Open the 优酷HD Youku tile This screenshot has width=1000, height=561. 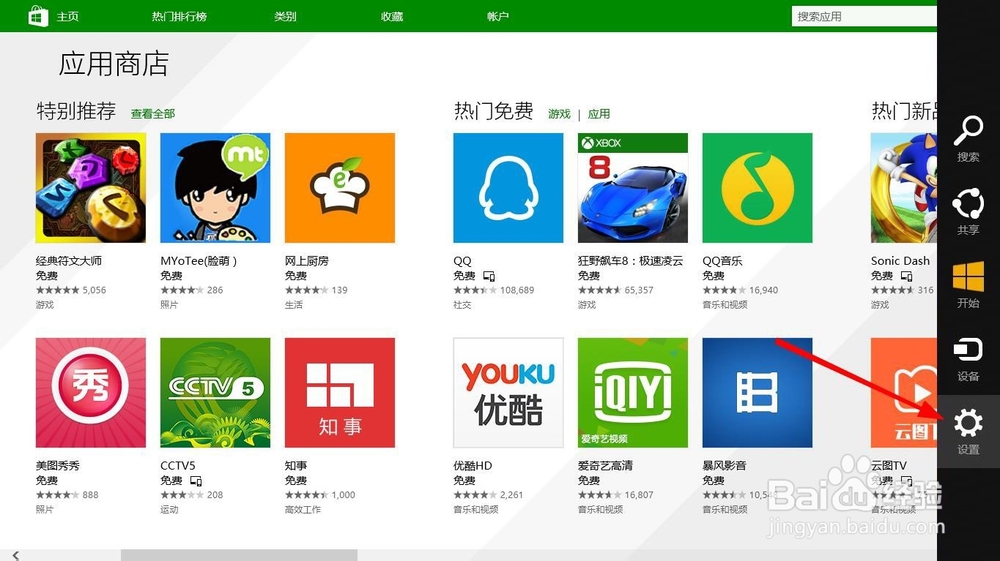point(508,393)
